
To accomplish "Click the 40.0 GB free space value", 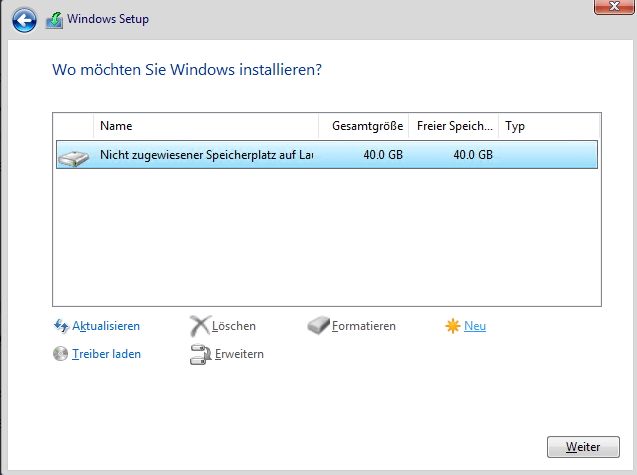I will (473, 155).
